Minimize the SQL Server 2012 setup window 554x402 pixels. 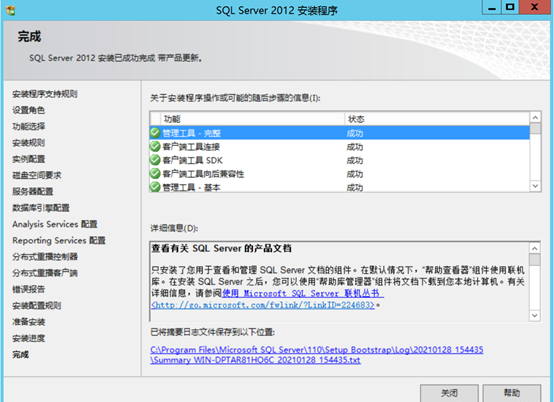pyautogui.click(x=491, y=7)
